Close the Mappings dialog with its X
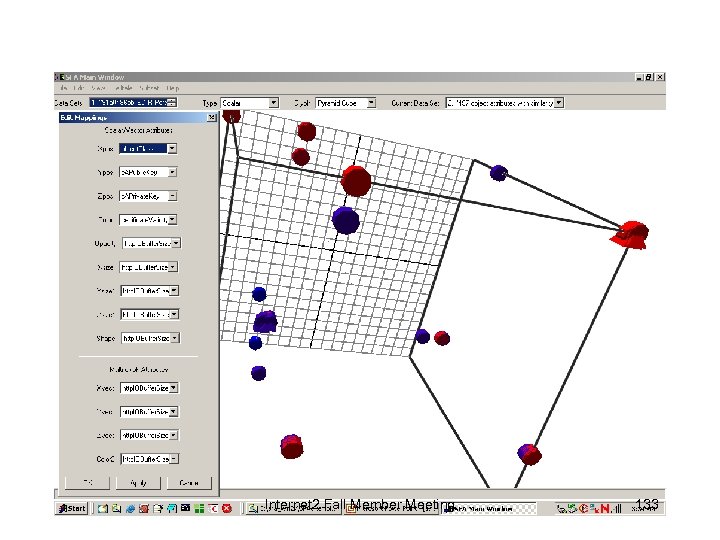This screenshot has width=720, height=540. (x=212, y=118)
